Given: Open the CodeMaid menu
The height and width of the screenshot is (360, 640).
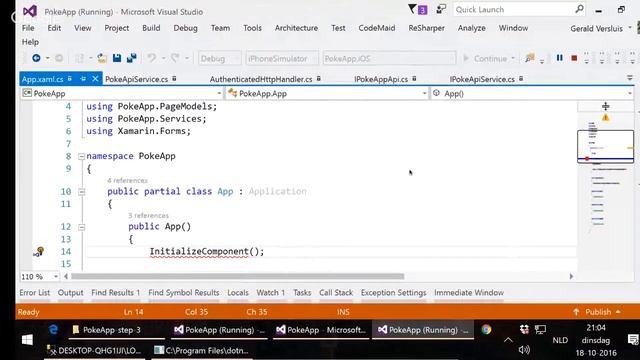Looking at the screenshot, I should click(377, 28).
